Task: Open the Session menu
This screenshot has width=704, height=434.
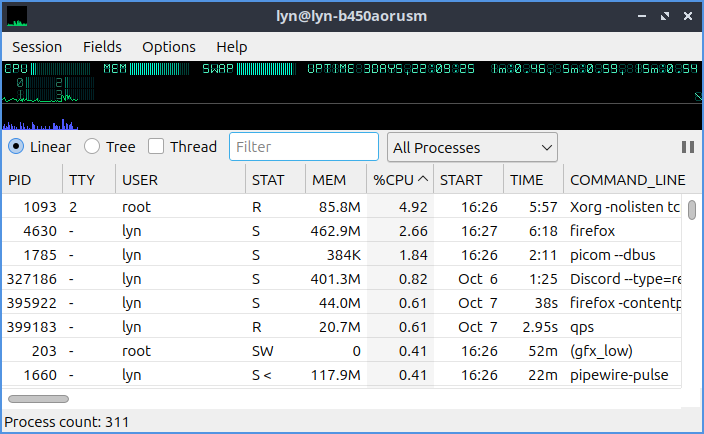Action: pos(37,47)
